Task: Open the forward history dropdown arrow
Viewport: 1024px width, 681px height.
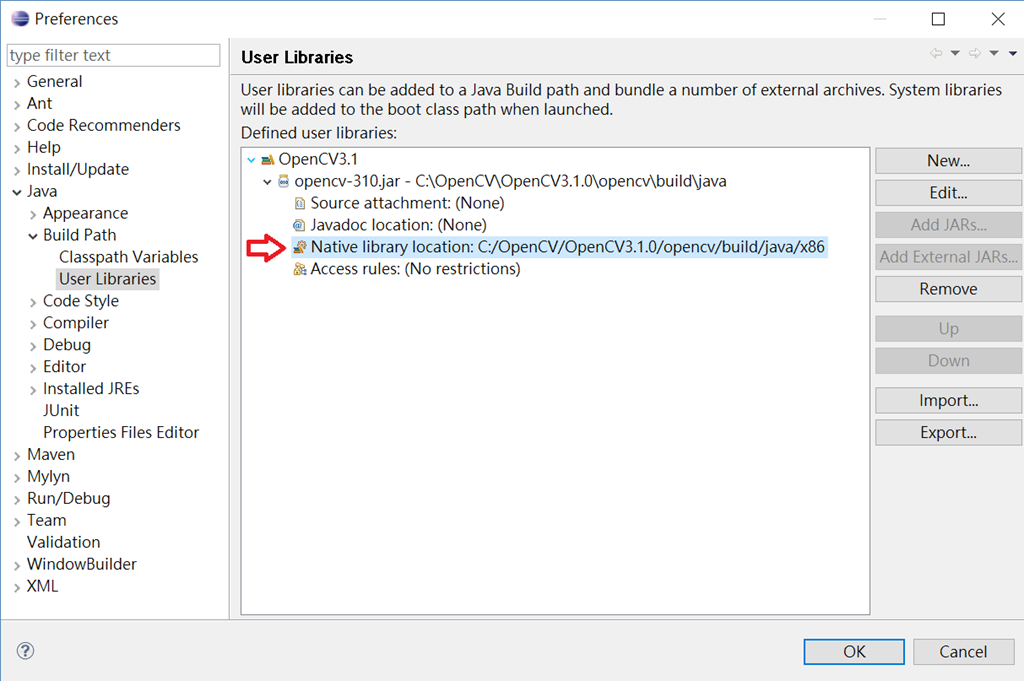Action: (994, 53)
